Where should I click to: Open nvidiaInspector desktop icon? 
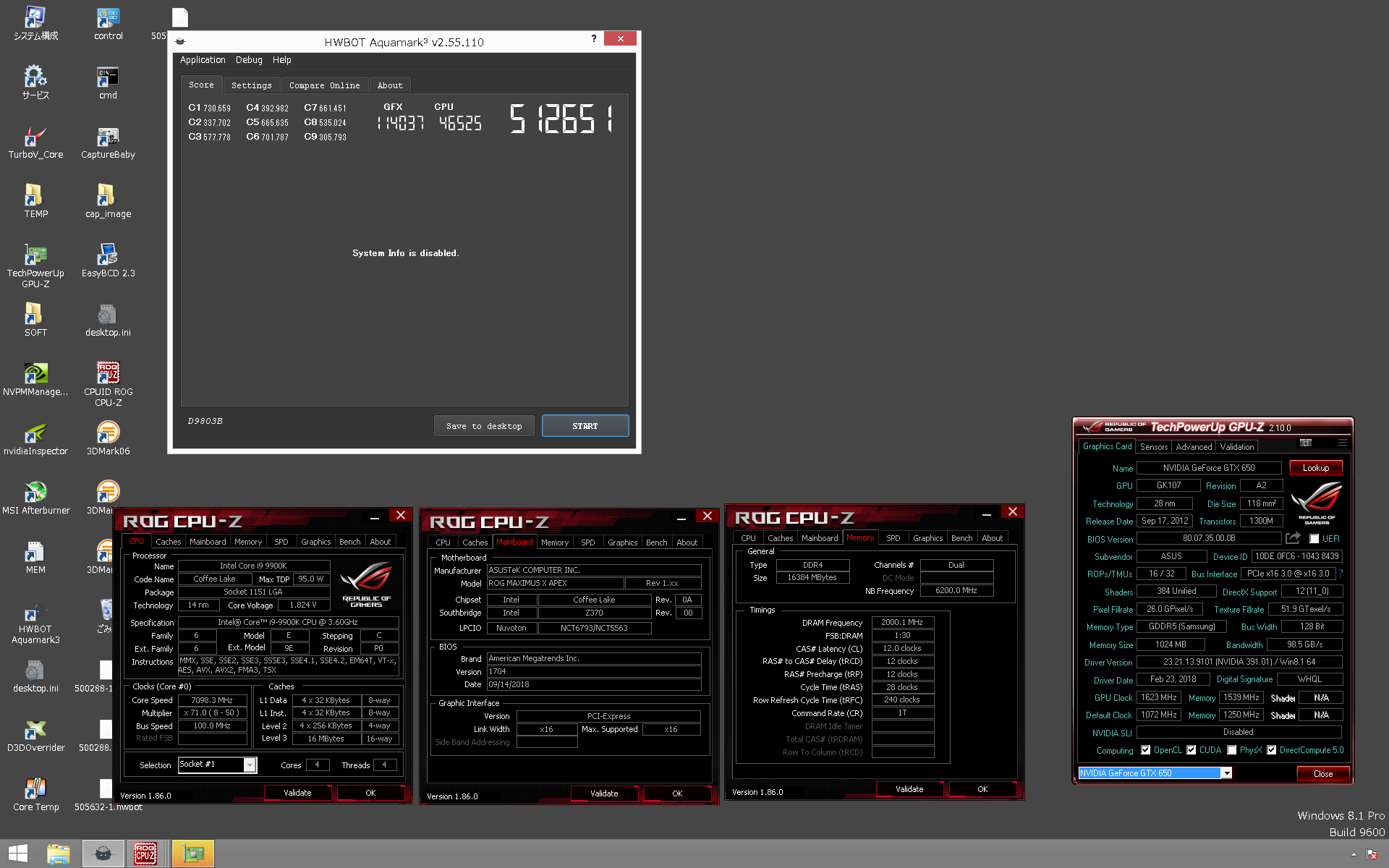coord(35,438)
